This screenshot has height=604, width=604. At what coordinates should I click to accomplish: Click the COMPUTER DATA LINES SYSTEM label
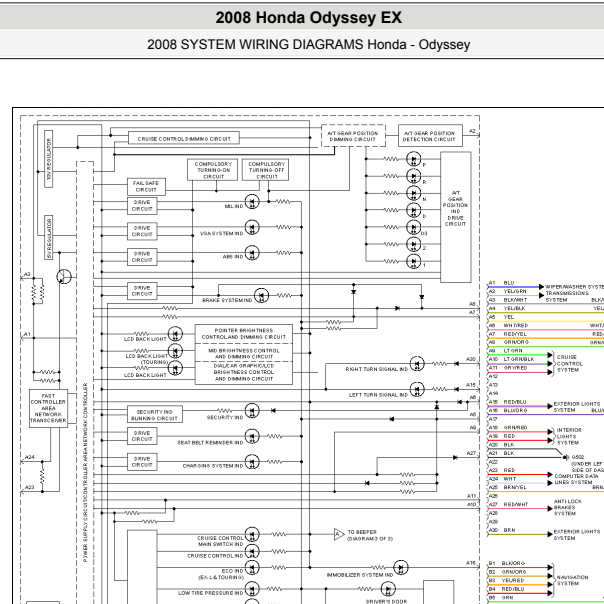pyautogui.click(x=576, y=479)
